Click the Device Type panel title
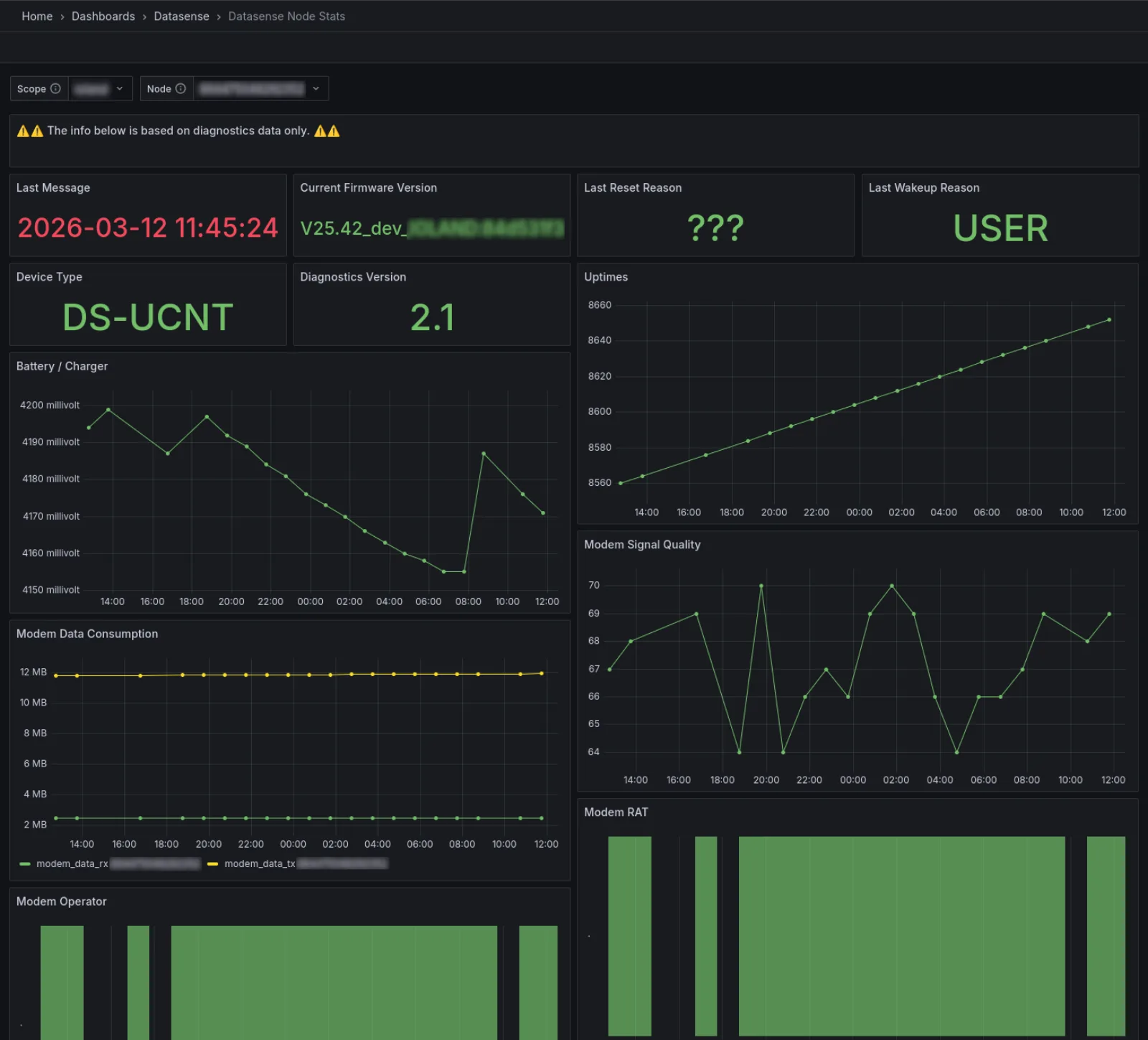The height and width of the screenshot is (1040, 1148). click(x=50, y=276)
